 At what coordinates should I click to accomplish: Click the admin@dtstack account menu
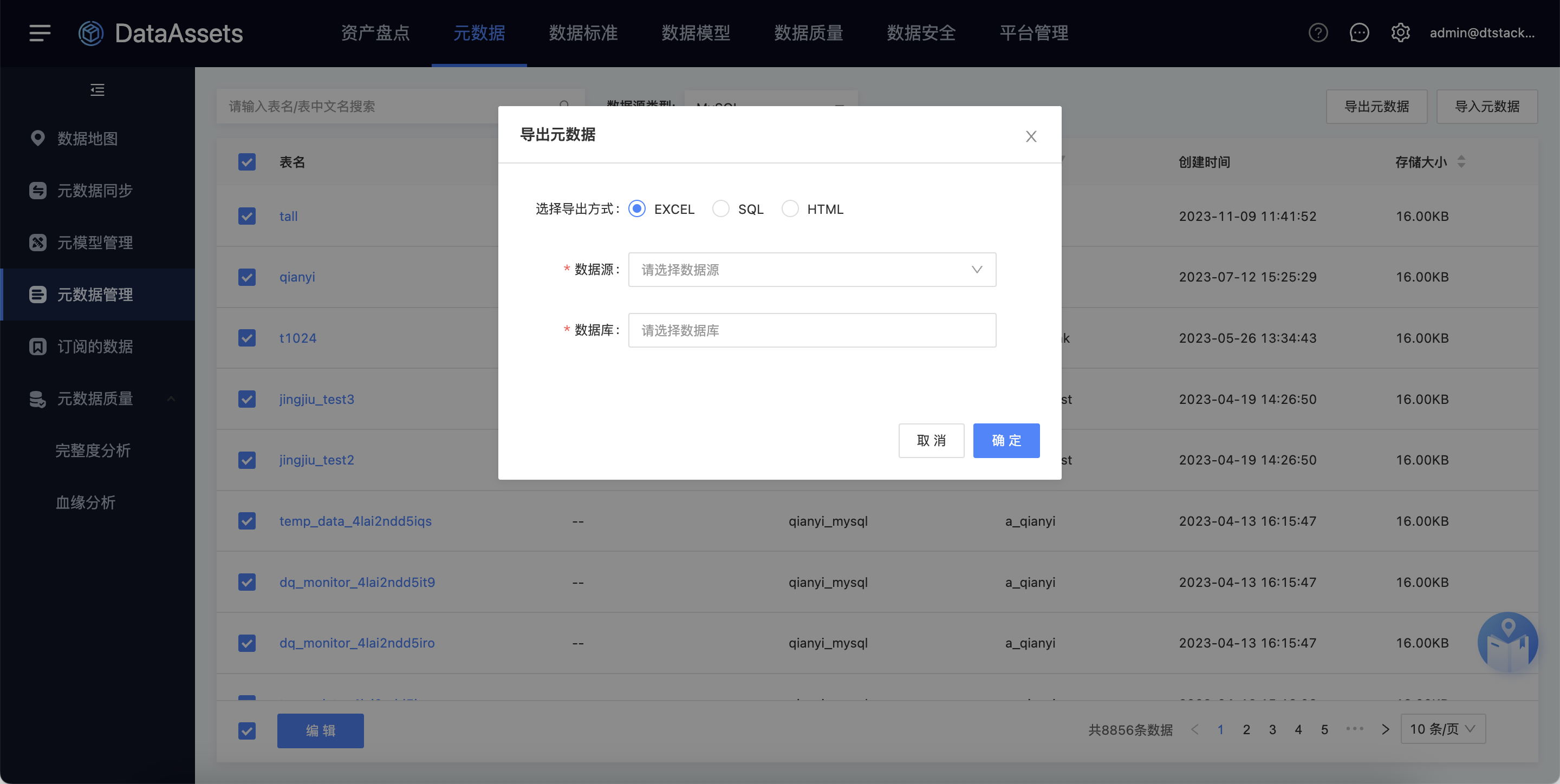pyautogui.click(x=1482, y=32)
